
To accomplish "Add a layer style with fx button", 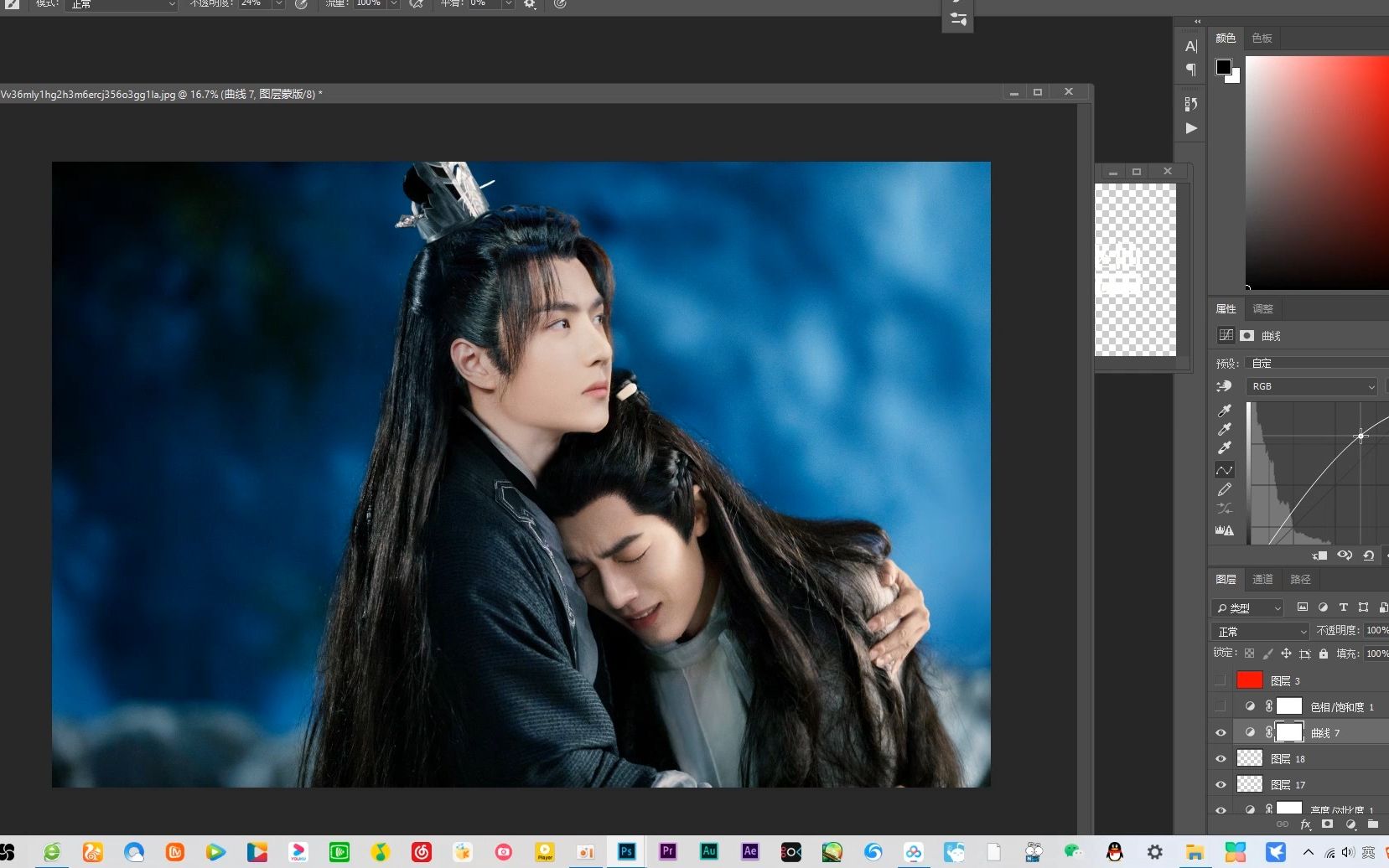I will click(1305, 824).
